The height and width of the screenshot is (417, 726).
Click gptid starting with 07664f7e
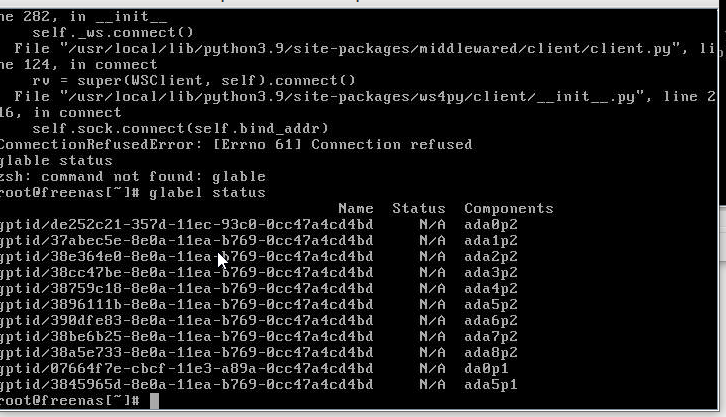click(186, 369)
